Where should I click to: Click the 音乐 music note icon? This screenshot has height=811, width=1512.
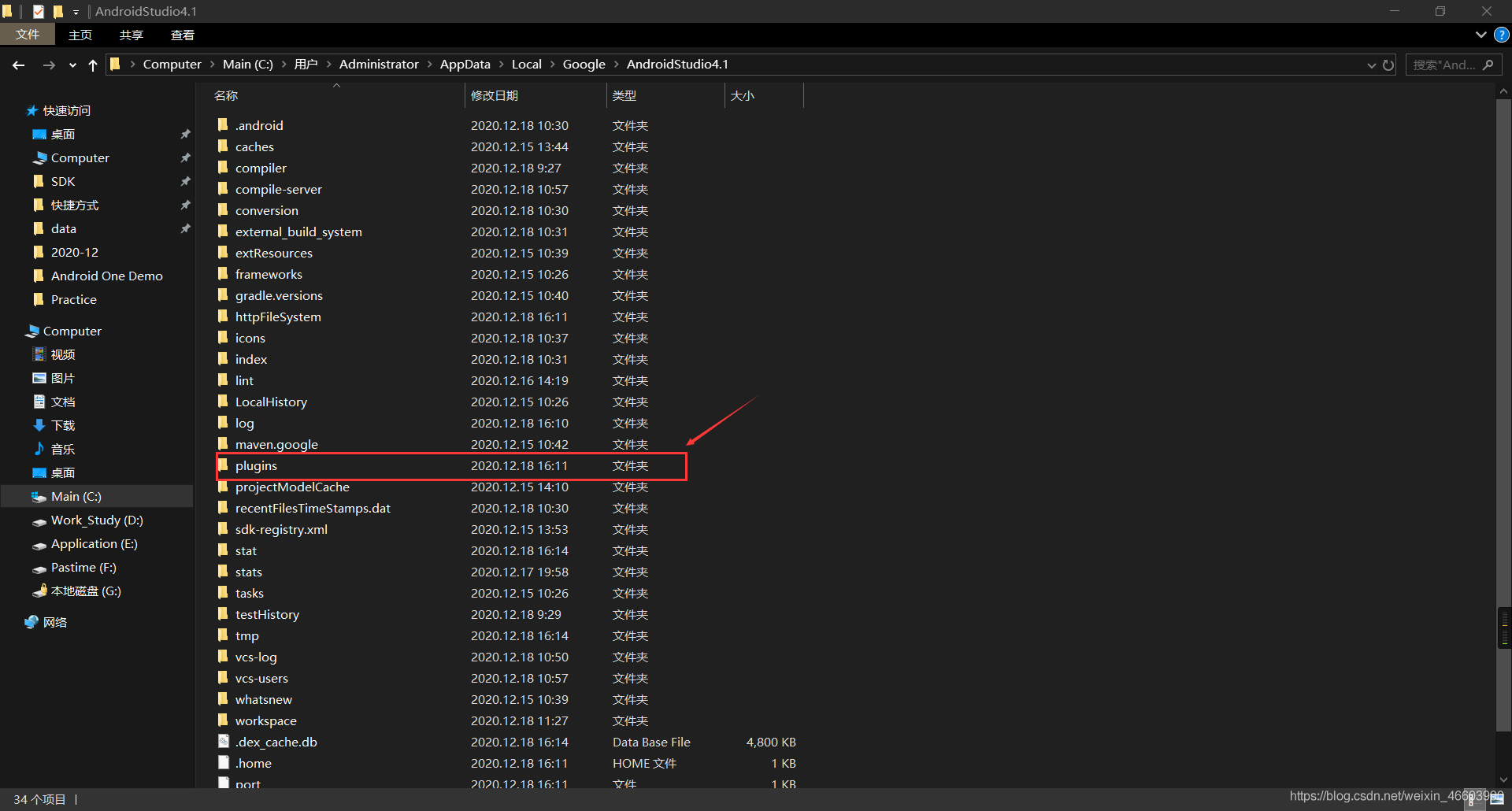coord(39,449)
